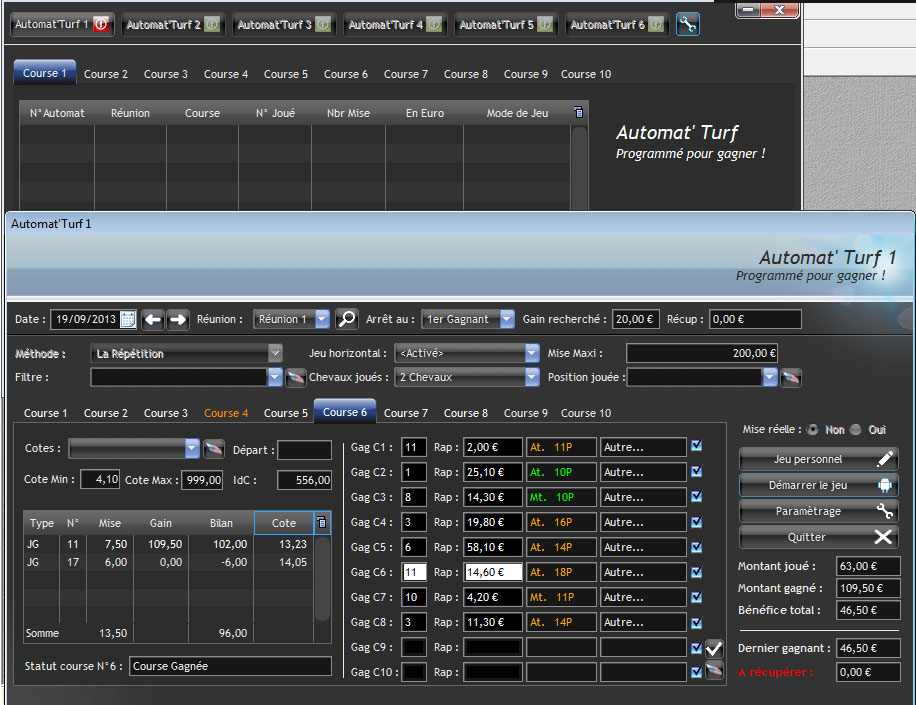Uncheck the Gag C1 checkbox
Viewport: 916px width, 705px height.
coord(697,446)
